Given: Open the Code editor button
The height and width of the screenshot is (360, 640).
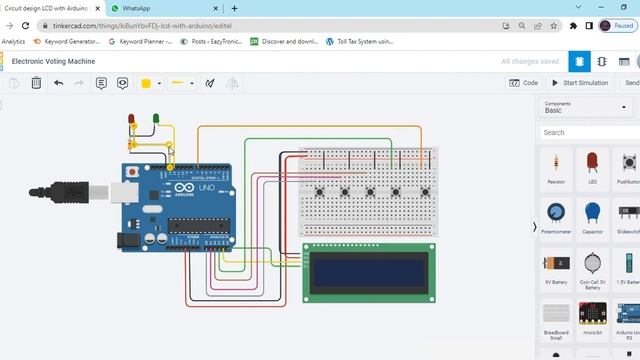Looking at the screenshot, I should [x=524, y=83].
